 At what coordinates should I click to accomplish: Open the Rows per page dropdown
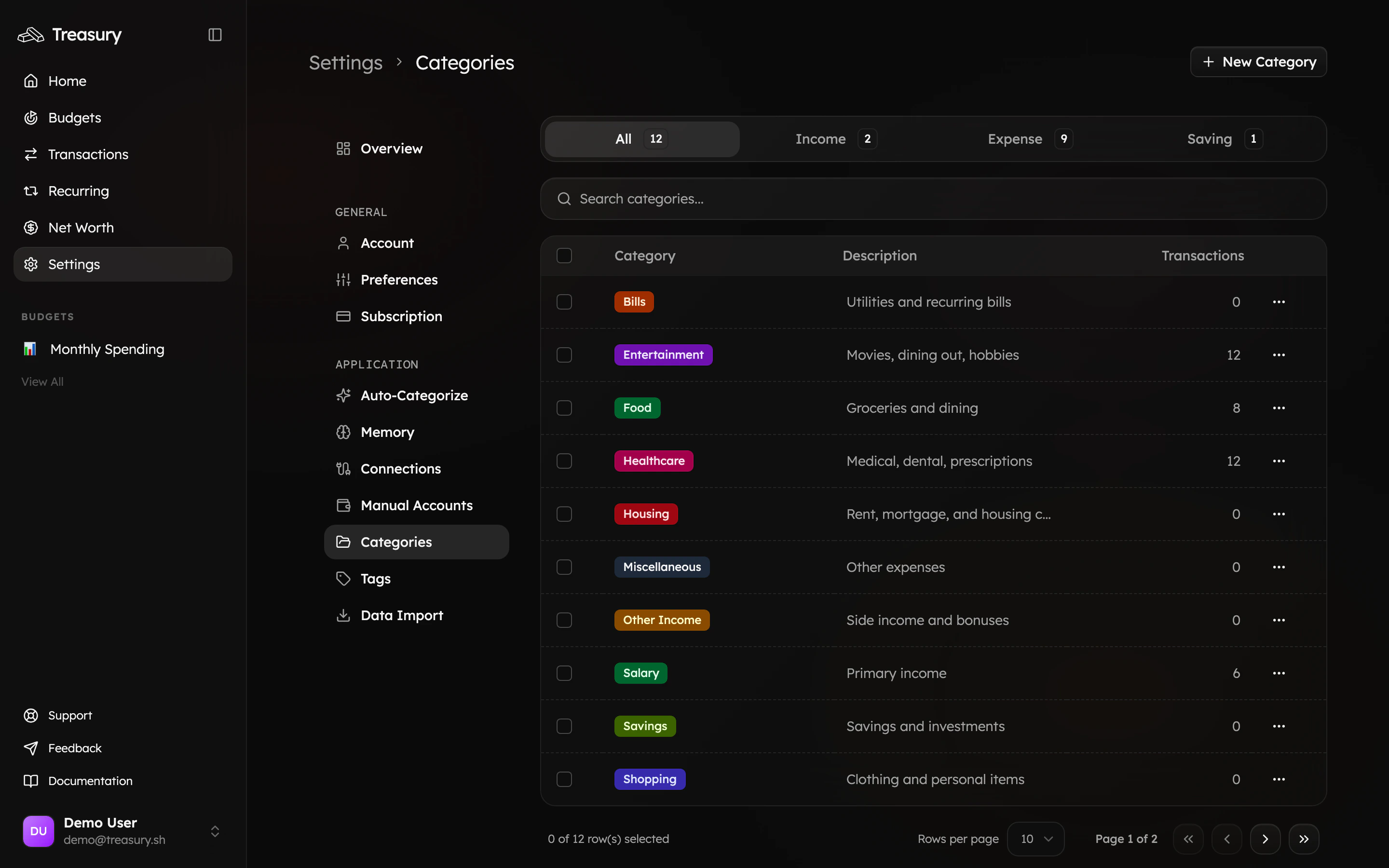(x=1036, y=839)
